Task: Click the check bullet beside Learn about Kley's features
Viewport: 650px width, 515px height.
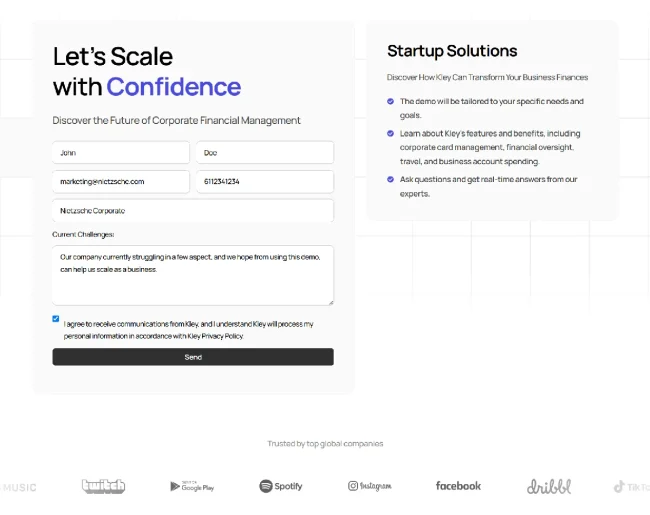Action: coord(390,133)
